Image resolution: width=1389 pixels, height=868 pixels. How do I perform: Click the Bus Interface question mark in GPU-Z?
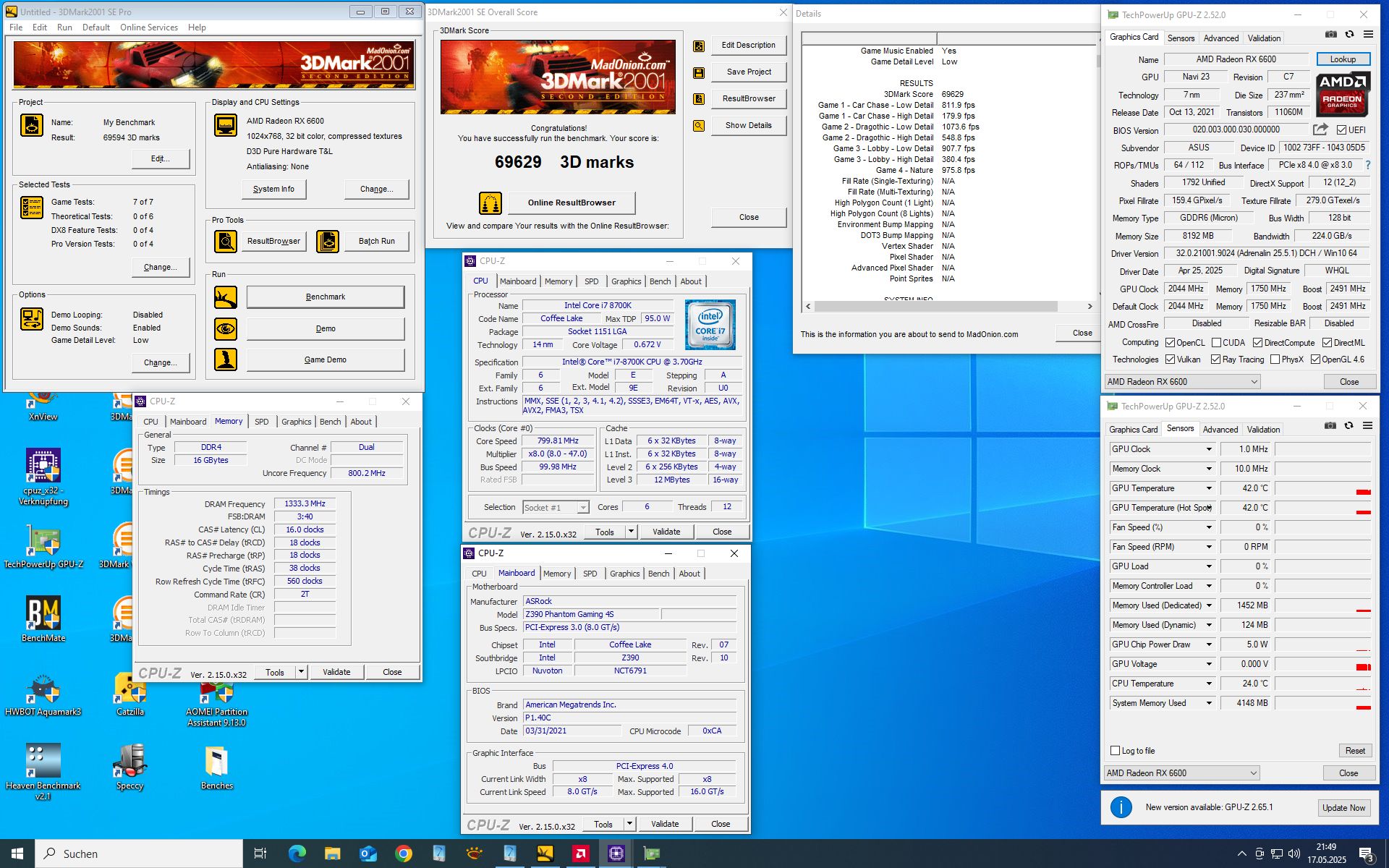coord(1368,165)
